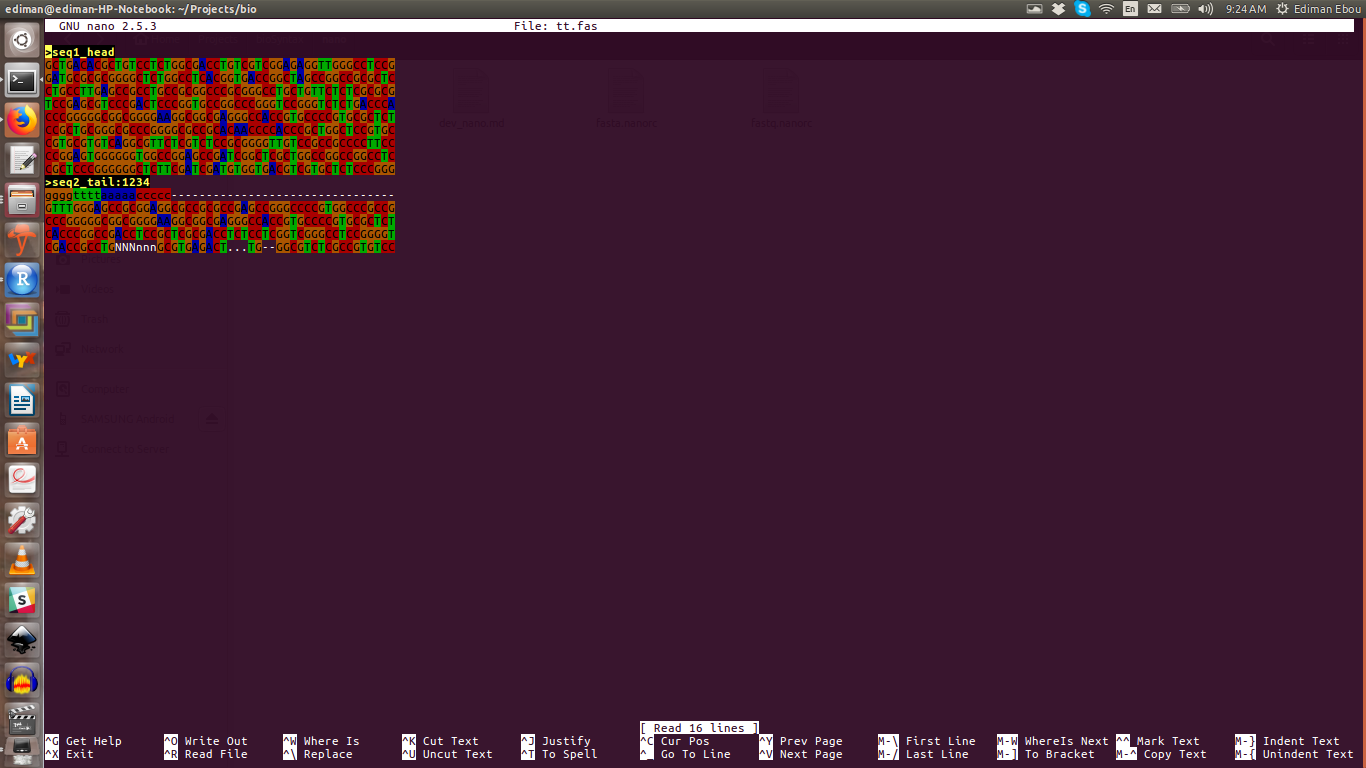Click the 'Prev Page' shortcut label
The height and width of the screenshot is (768, 1366).
pos(811,741)
